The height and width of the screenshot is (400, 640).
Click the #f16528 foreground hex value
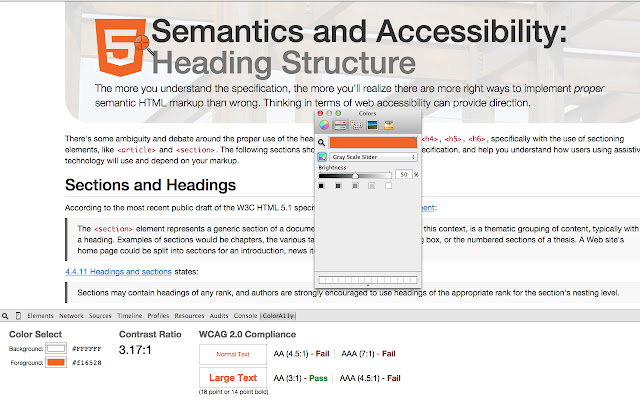click(x=87, y=362)
